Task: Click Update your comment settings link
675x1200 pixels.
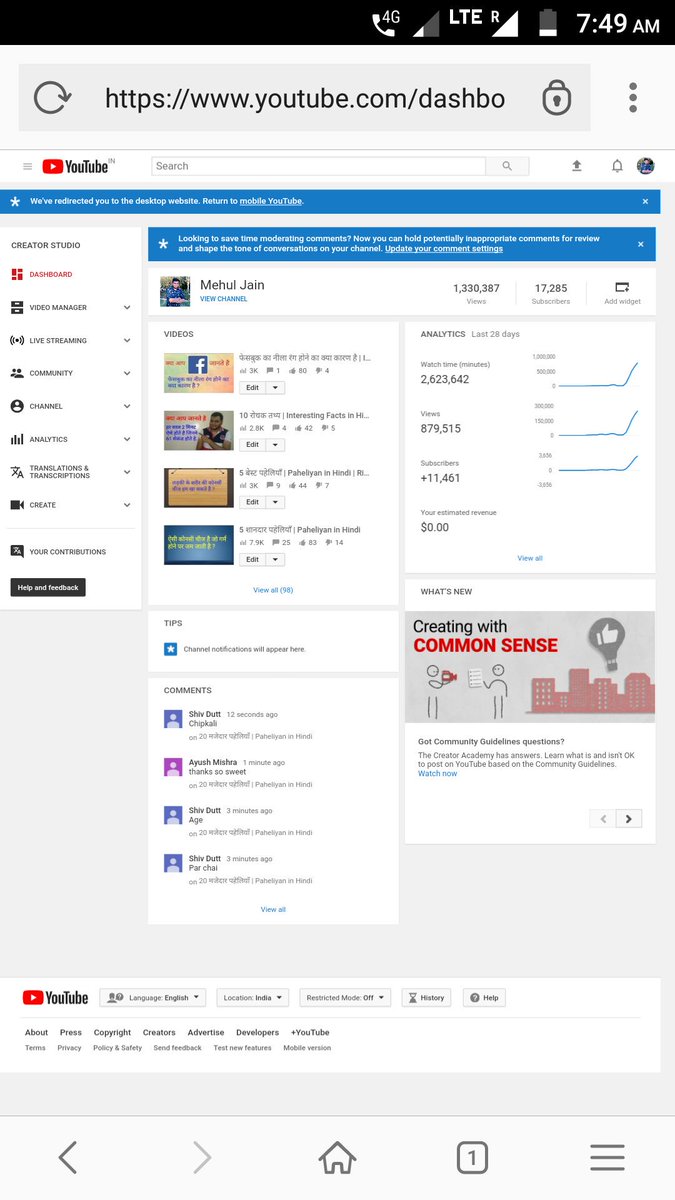Action: (444, 249)
